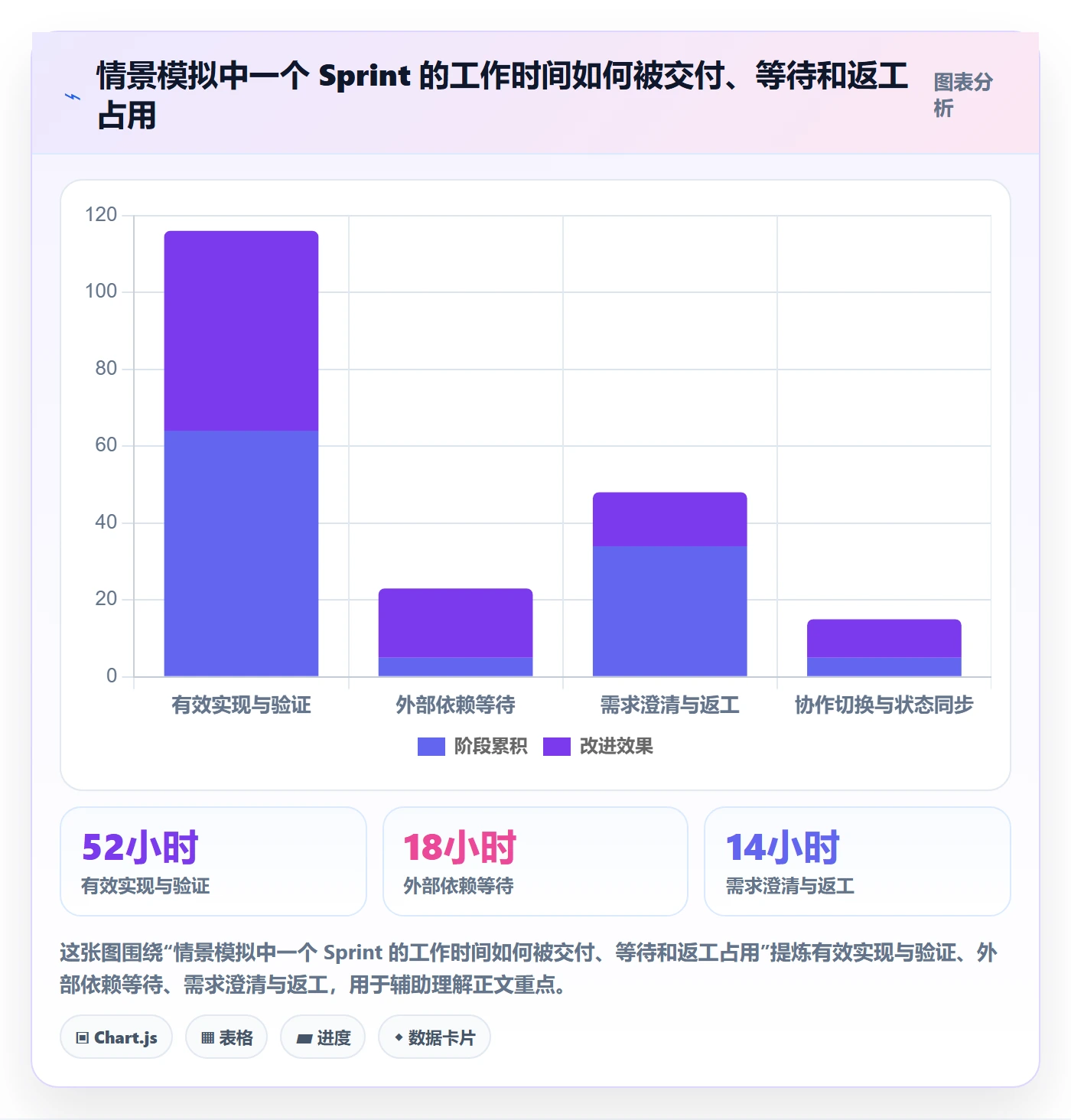Click the 80 y-axis tick label
1071x1120 pixels.
[x=106, y=368]
